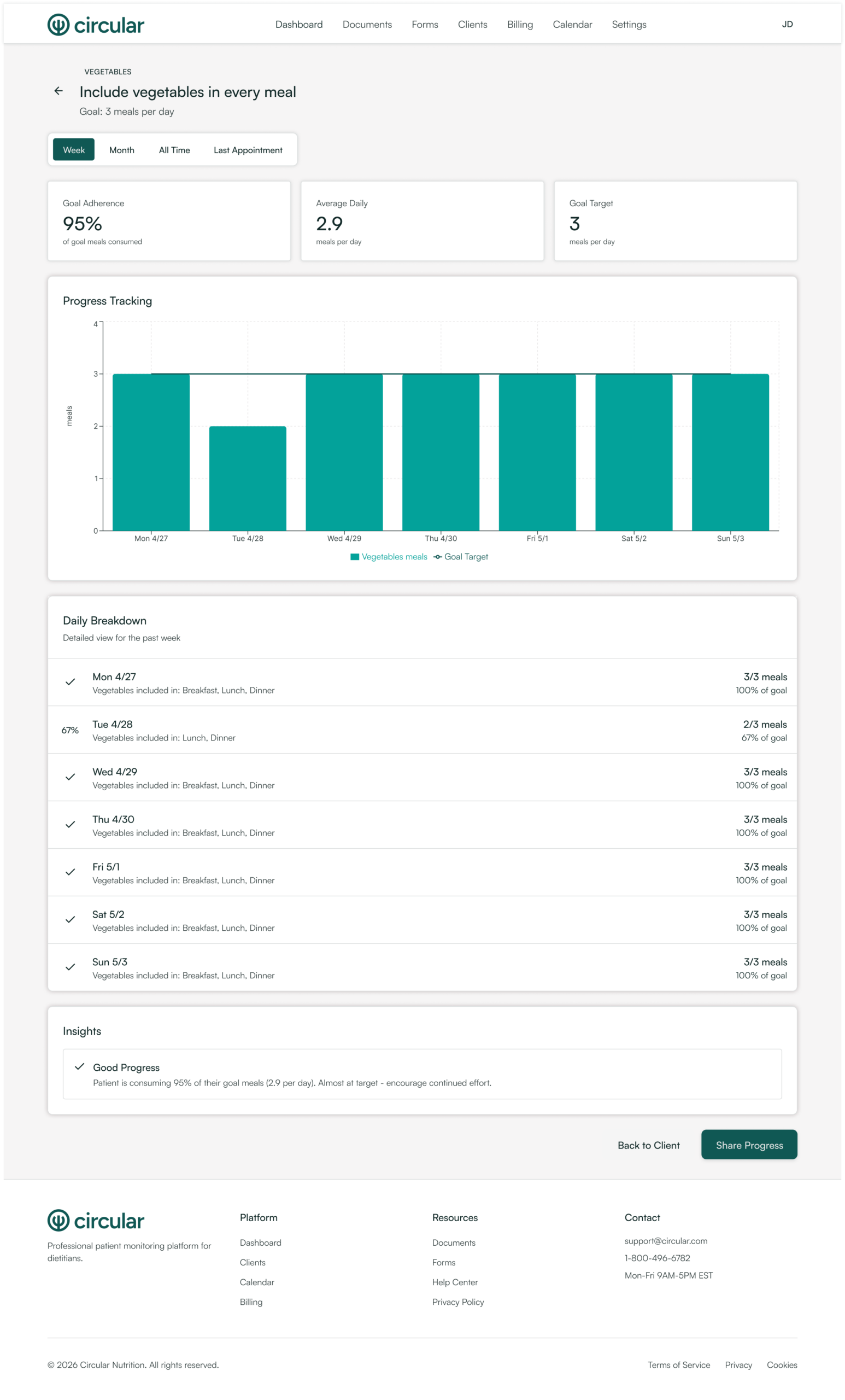Click the Share Progress button
Viewport: 845px width, 1400px height.
point(748,1145)
